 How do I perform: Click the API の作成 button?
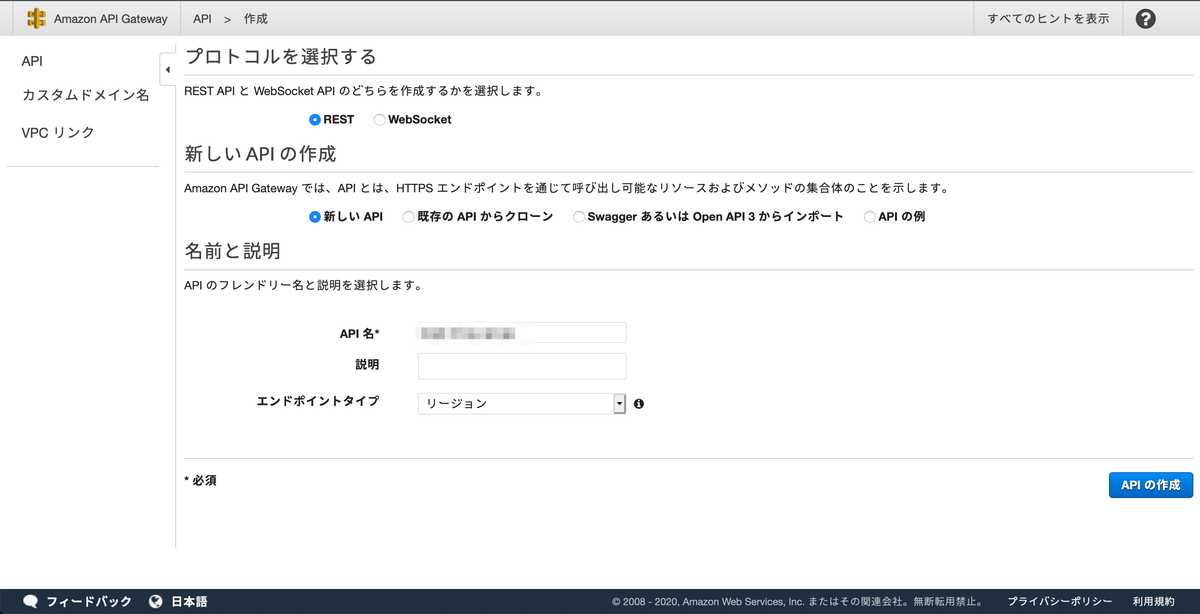[x=1151, y=485]
